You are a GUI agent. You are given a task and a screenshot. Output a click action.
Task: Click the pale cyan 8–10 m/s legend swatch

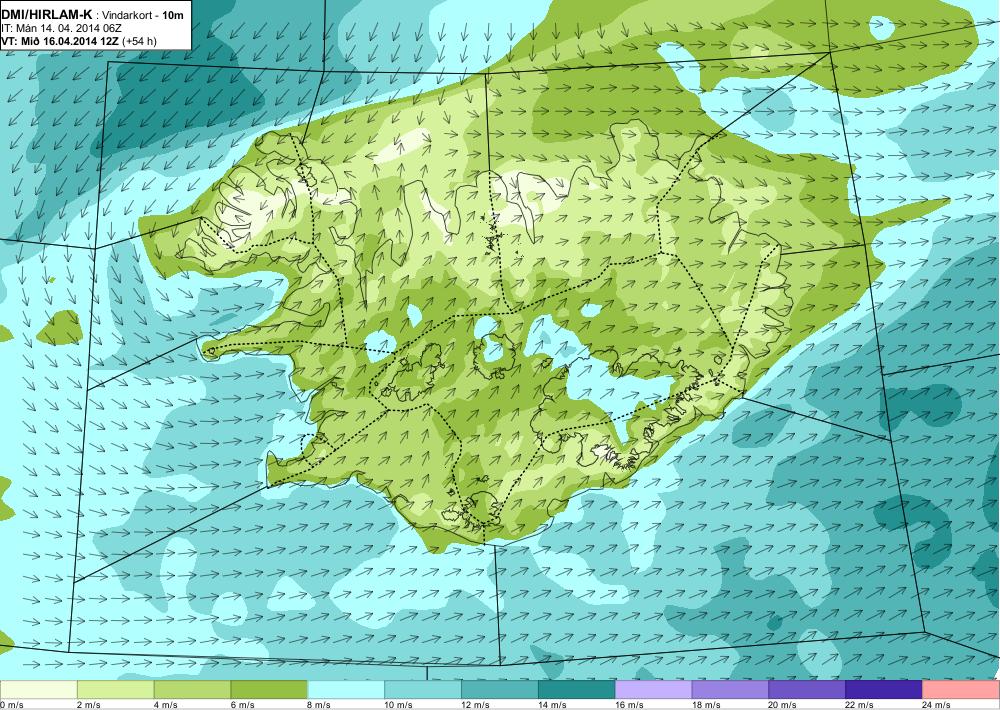(x=346, y=690)
